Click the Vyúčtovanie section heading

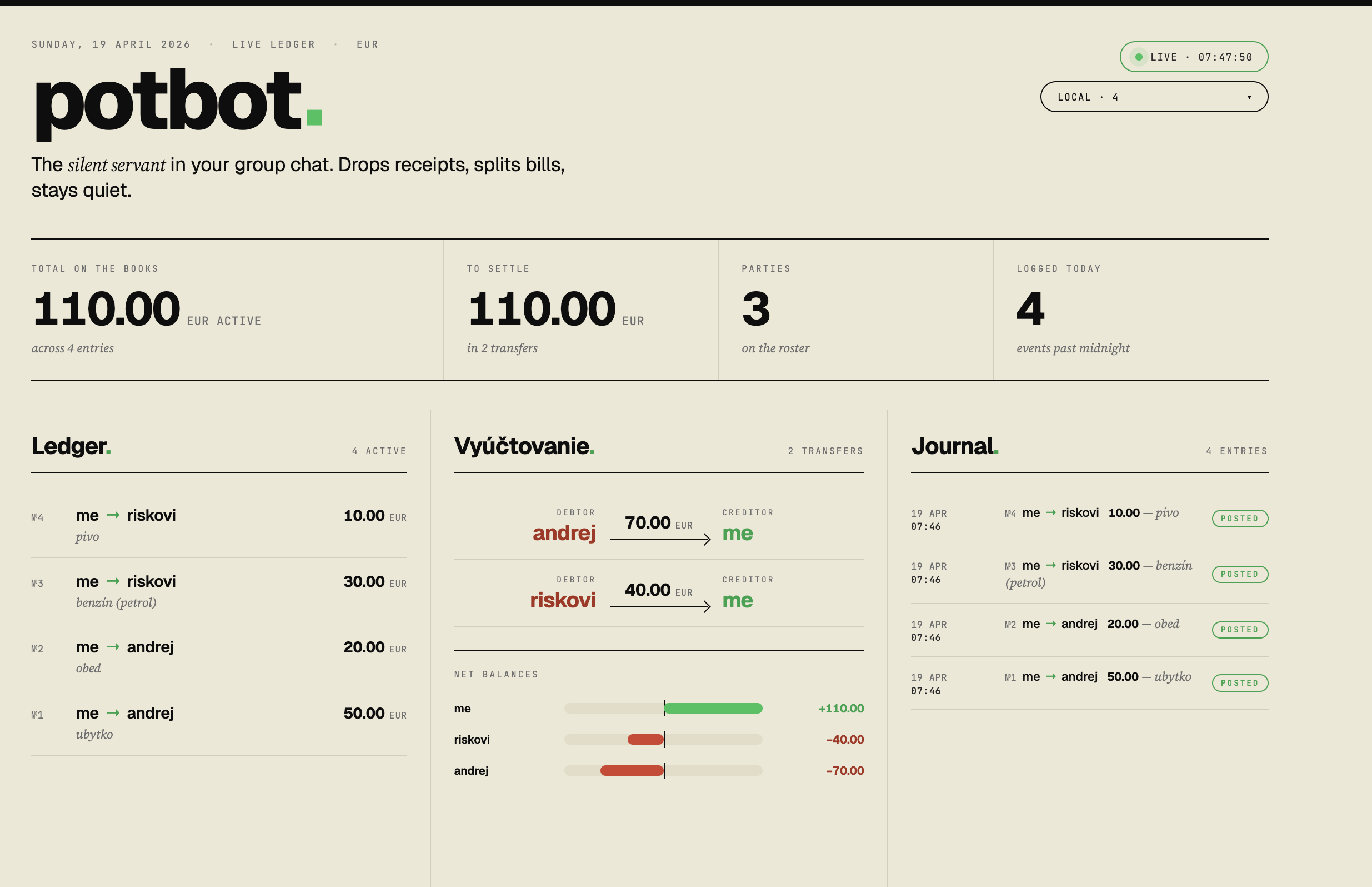click(x=524, y=446)
